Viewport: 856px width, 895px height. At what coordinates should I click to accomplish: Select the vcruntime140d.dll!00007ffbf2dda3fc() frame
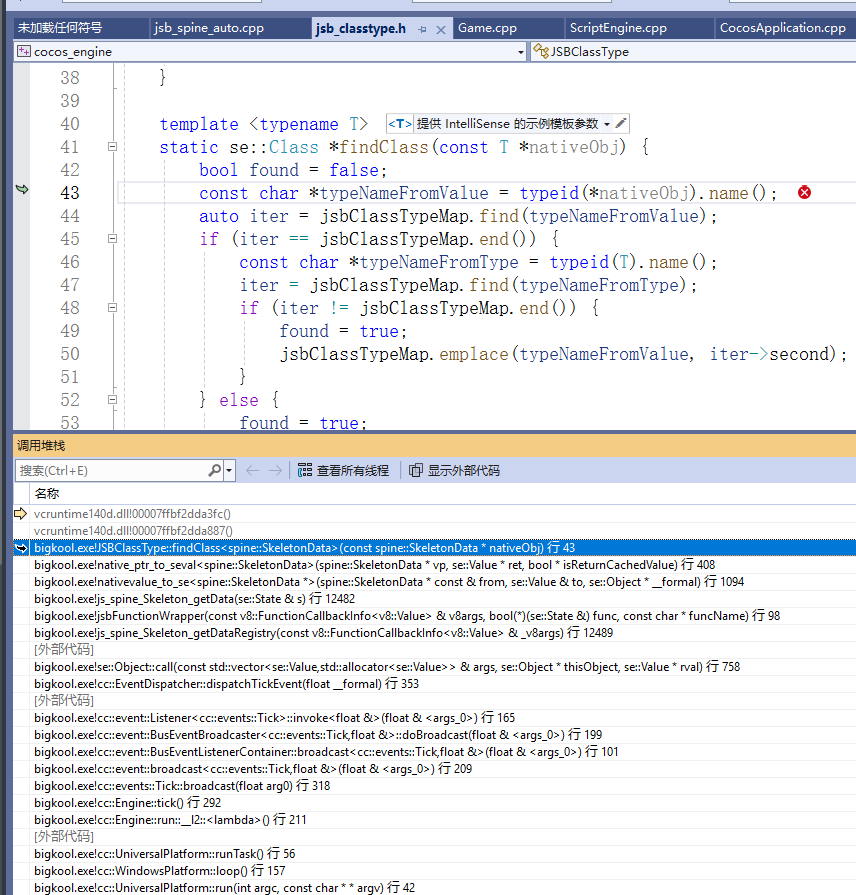point(443,514)
